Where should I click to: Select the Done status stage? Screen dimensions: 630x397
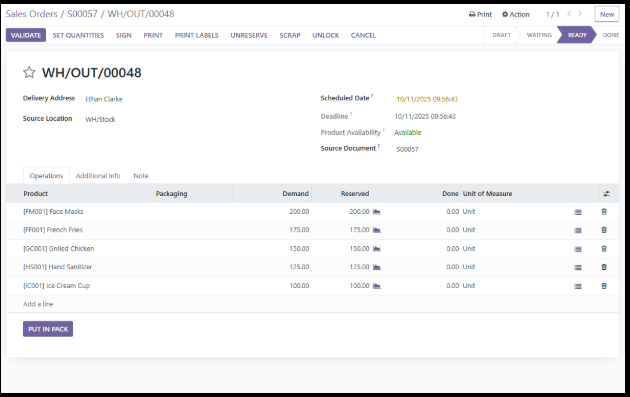point(611,35)
